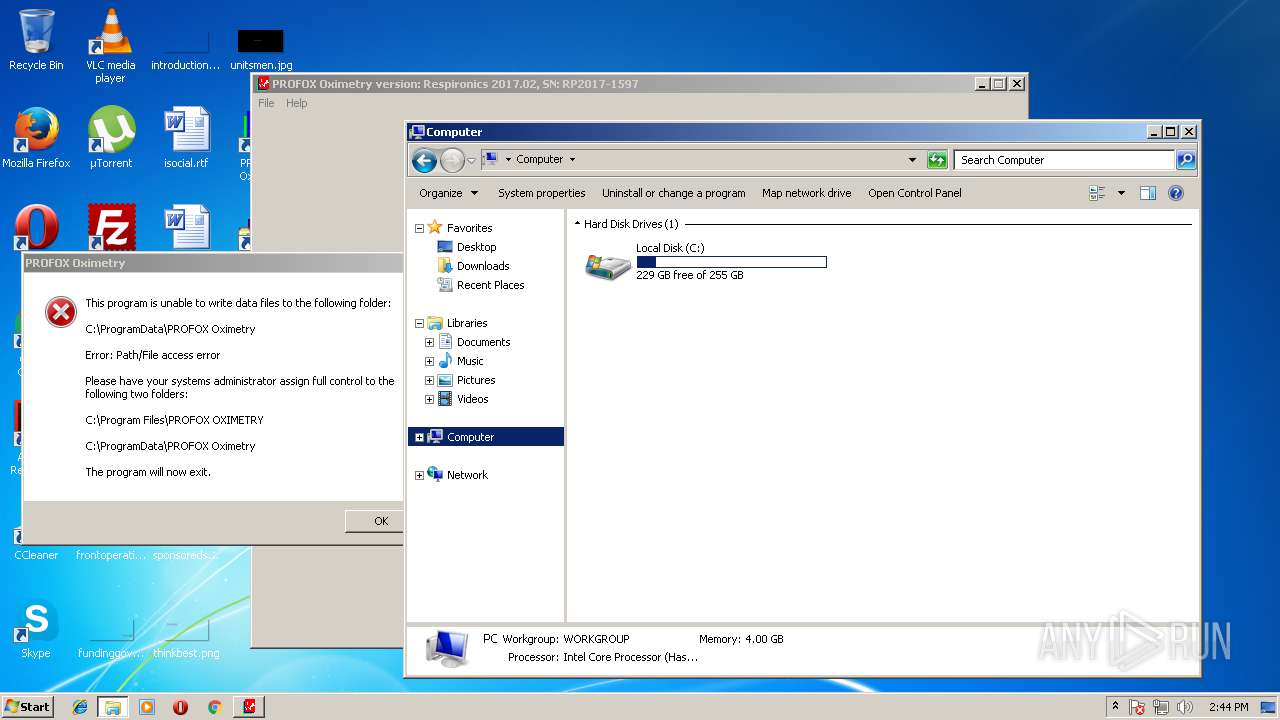The width and height of the screenshot is (1280, 720).
Task: Switch to PROFOX Oximetry taskbar icon
Action: (x=249, y=707)
